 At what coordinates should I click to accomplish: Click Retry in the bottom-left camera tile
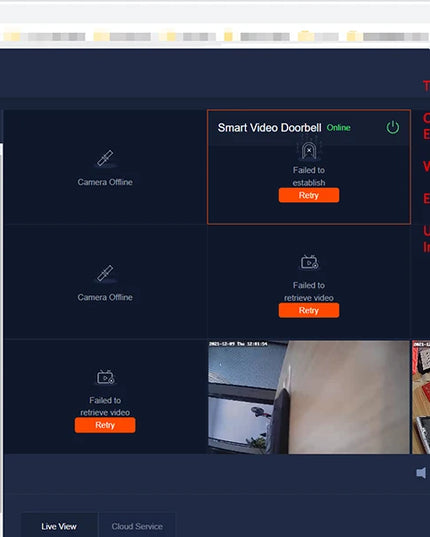105,425
